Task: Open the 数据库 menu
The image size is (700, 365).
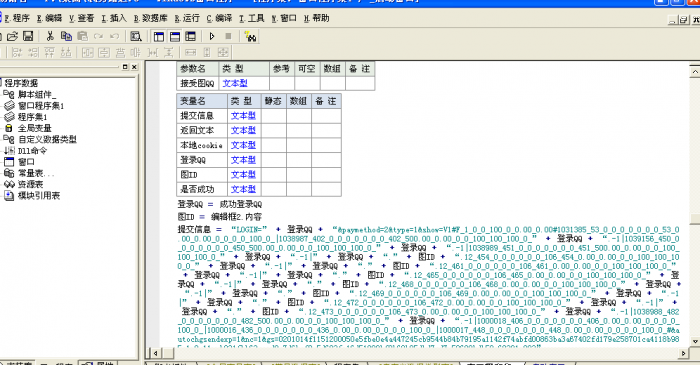Action: [x=150, y=18]
